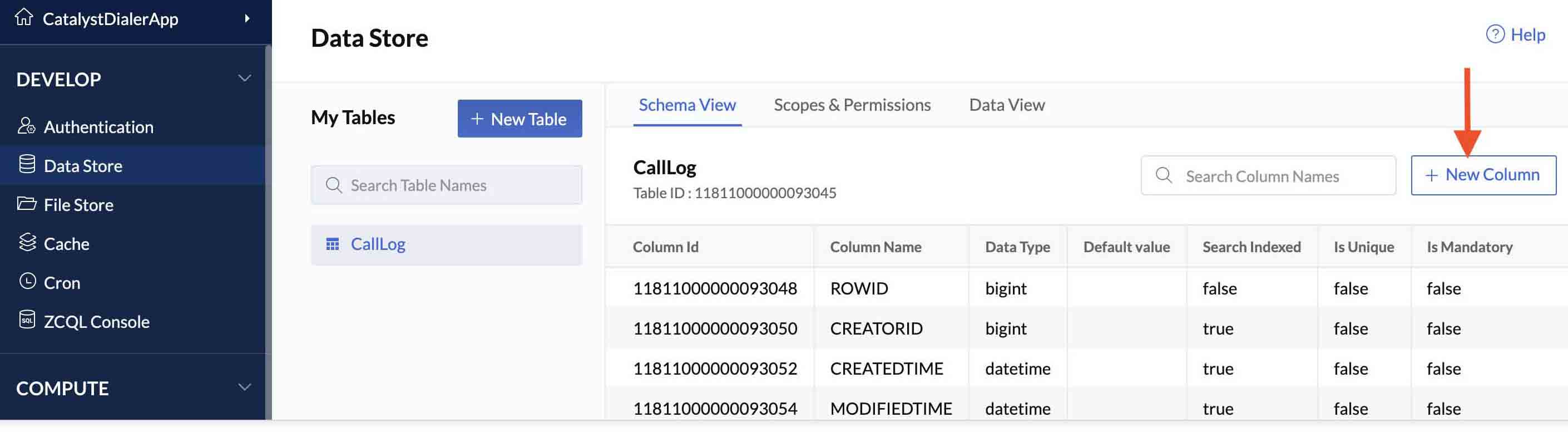Add a column with New Column button
1568x432 pixels.
click(x=1483, y=175)
